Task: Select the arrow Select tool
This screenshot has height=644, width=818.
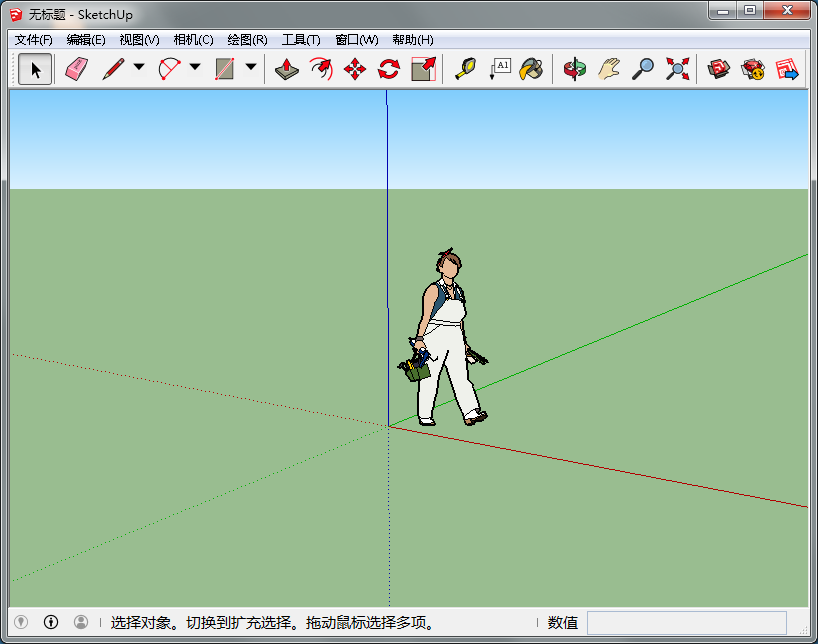Action: point(36,69)
